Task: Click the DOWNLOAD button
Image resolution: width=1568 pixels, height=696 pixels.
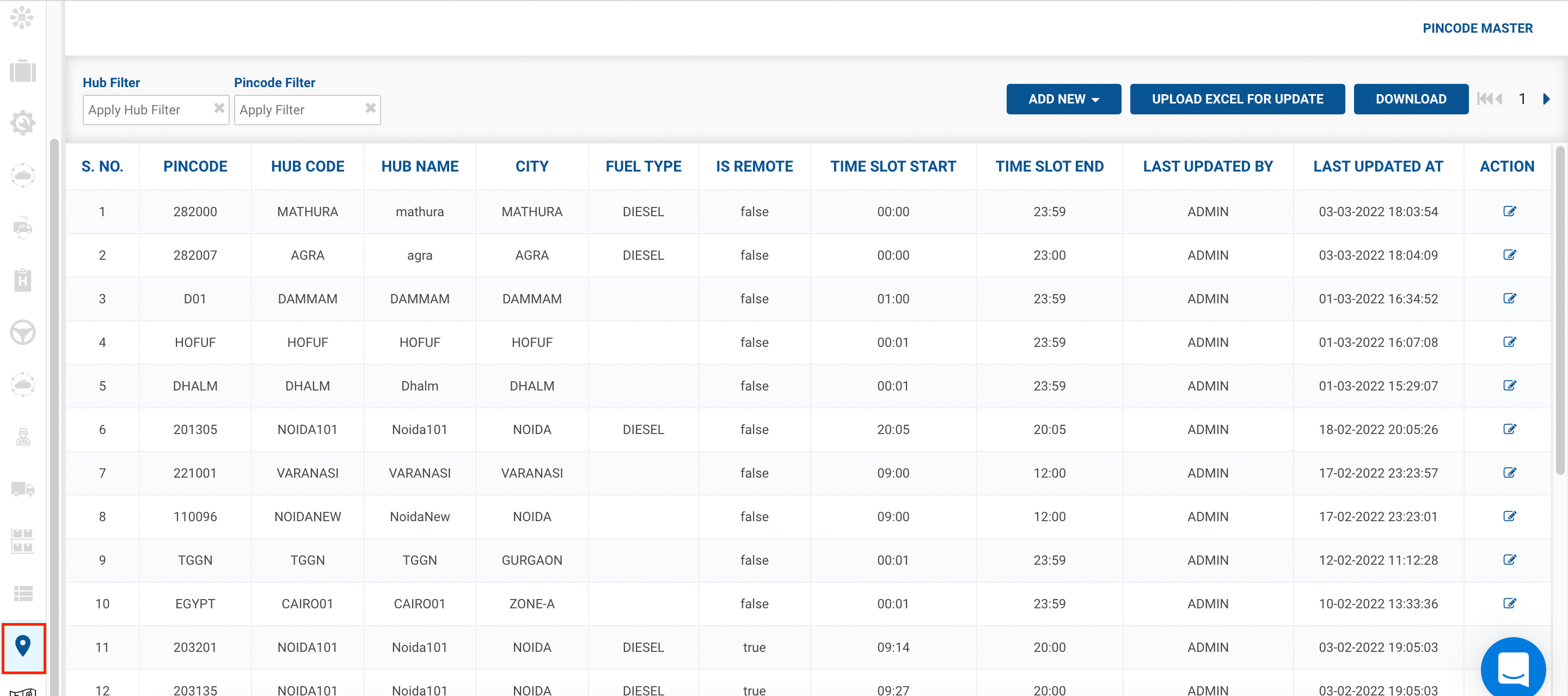Action: click(x=1410, y=99)
